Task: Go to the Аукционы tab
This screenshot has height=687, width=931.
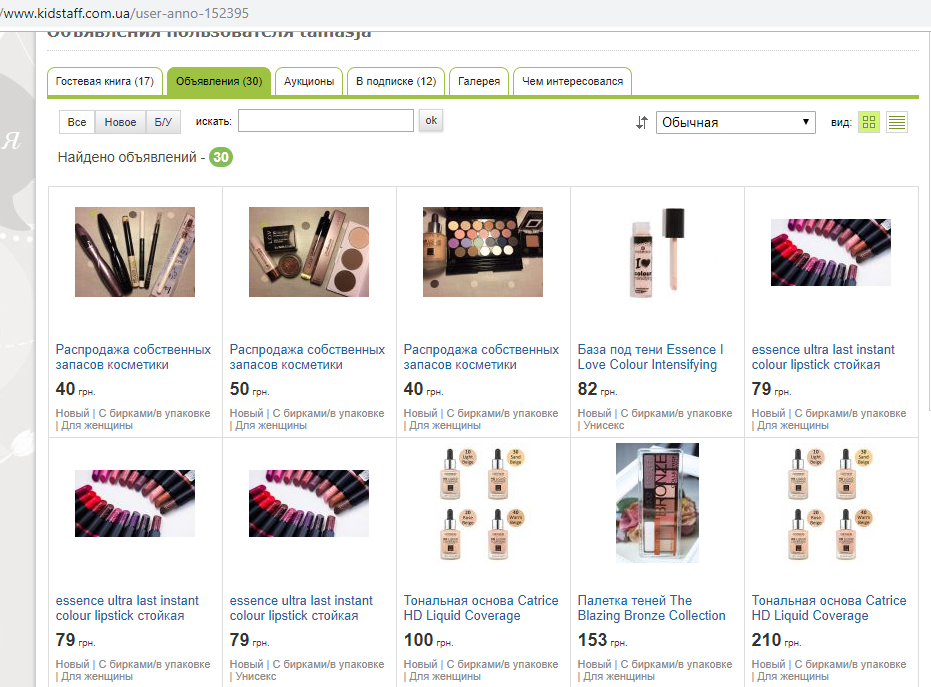Action: pyautogui.click(x=309, y=81)
